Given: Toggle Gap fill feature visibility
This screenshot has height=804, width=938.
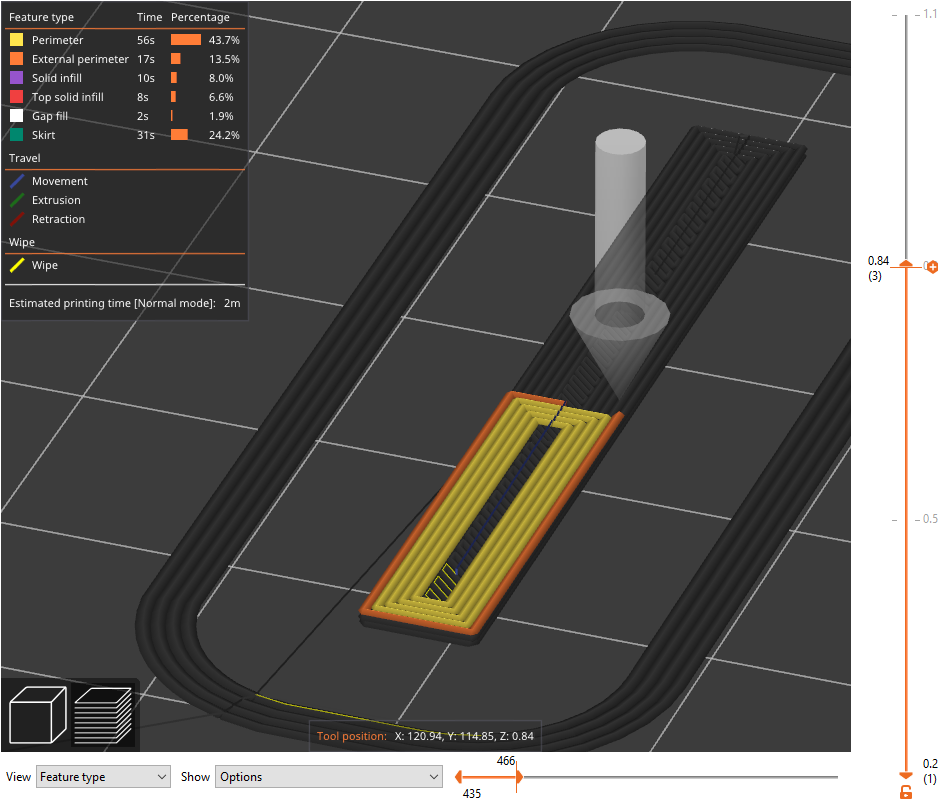Looking at the screenshot, I should coord(124,116).
